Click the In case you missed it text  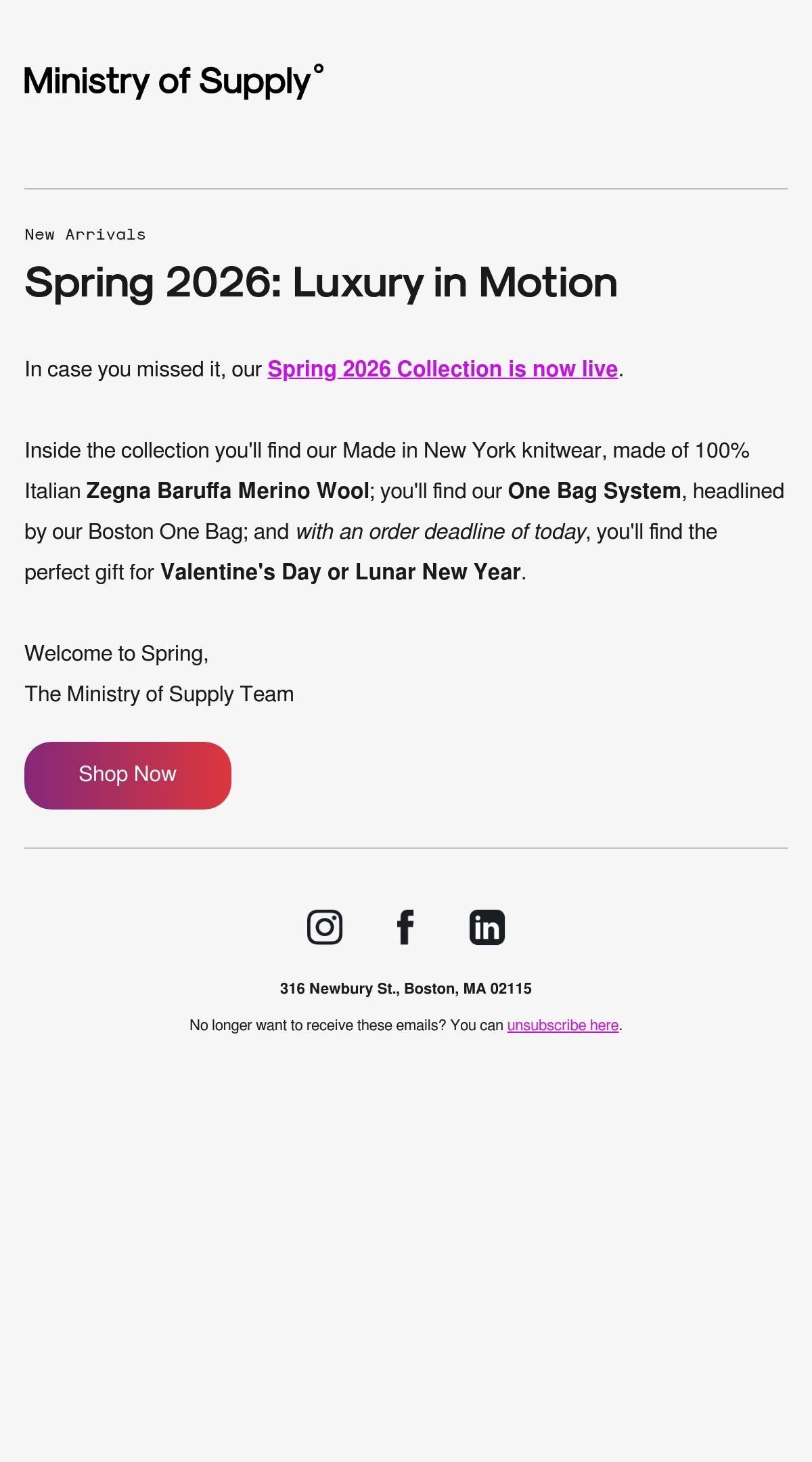coord(125,369)
